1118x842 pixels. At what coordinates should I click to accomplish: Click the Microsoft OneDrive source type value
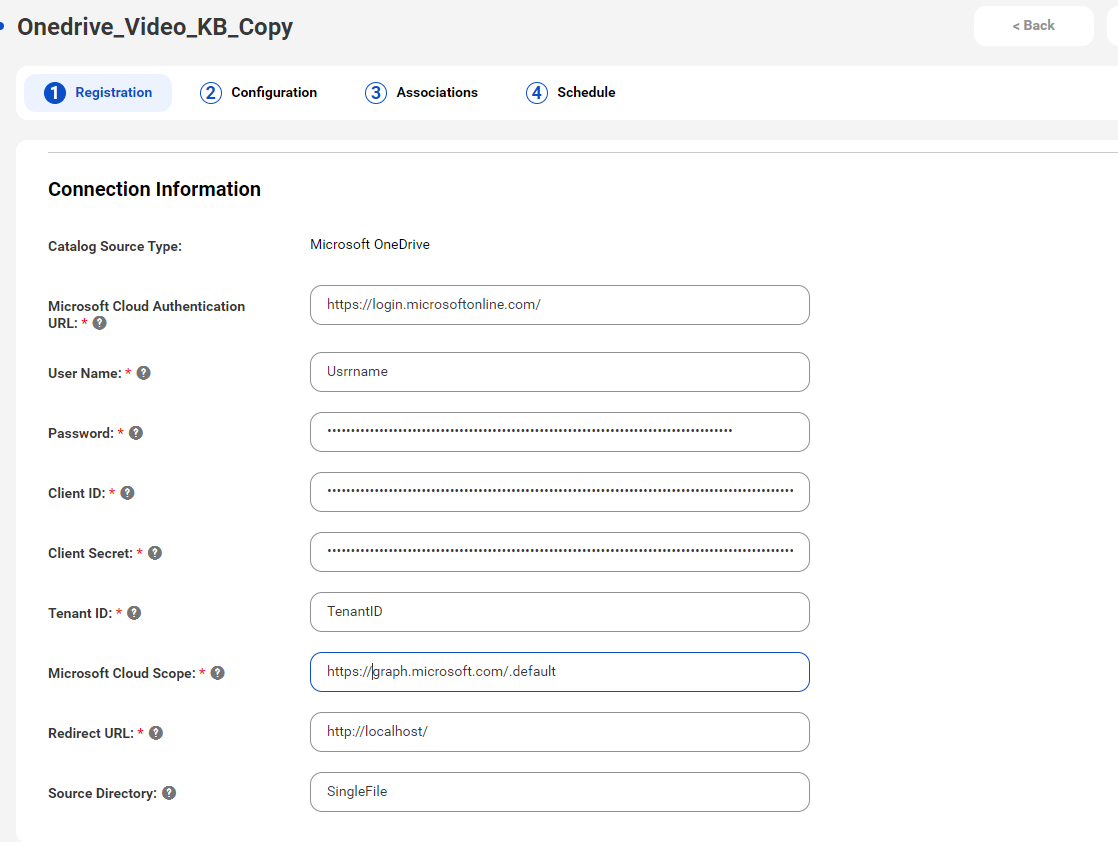[370, 245]
